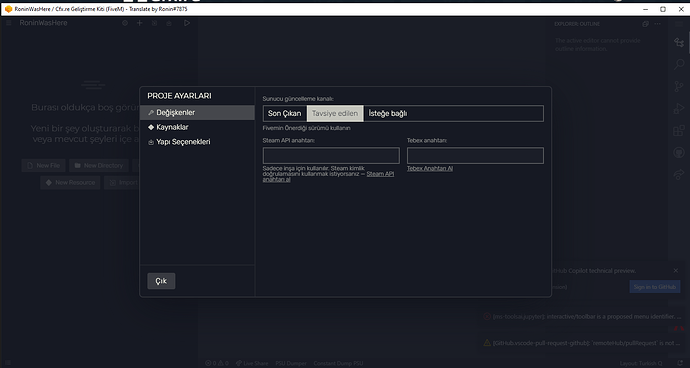This screenshot has width=690, height=368.
Task: Click Layout: Turkish Q in status bar
Action: [x=641, y=363]
